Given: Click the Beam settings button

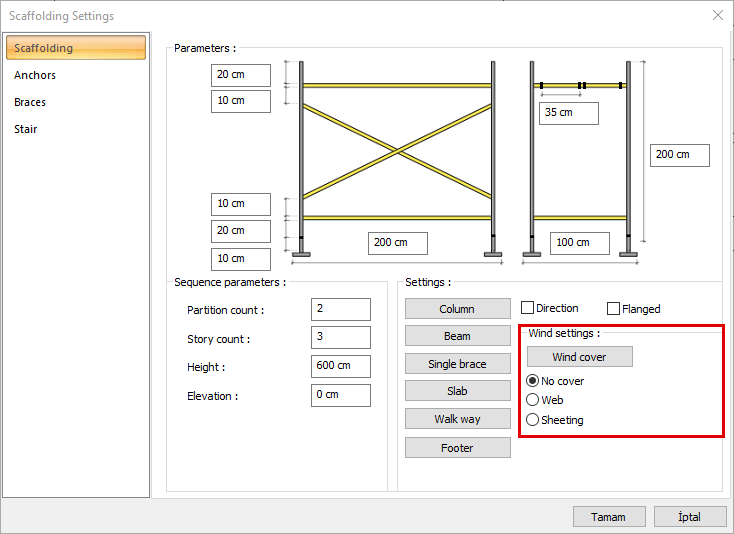Looking at the screenshot, I should click(457, 336).
